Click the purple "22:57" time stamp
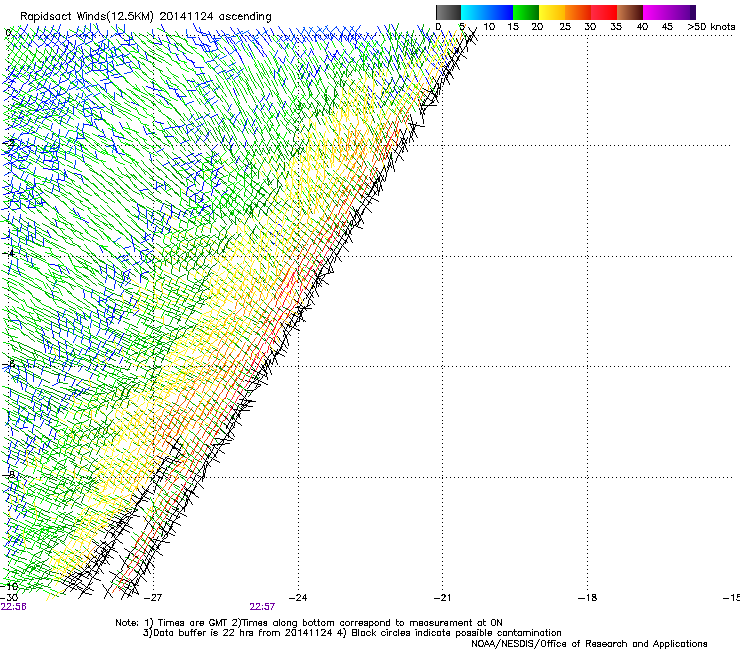740x650 pixels. 262,607
